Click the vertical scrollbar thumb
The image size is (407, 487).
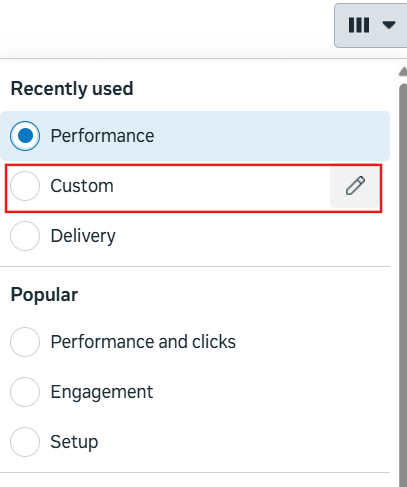[403, 285]
